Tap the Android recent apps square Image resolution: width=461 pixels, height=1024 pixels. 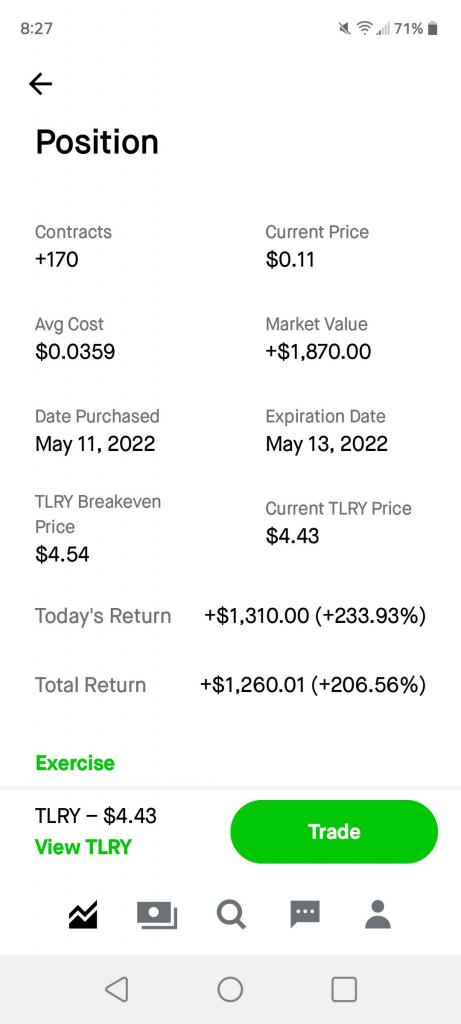click(344, 989)
